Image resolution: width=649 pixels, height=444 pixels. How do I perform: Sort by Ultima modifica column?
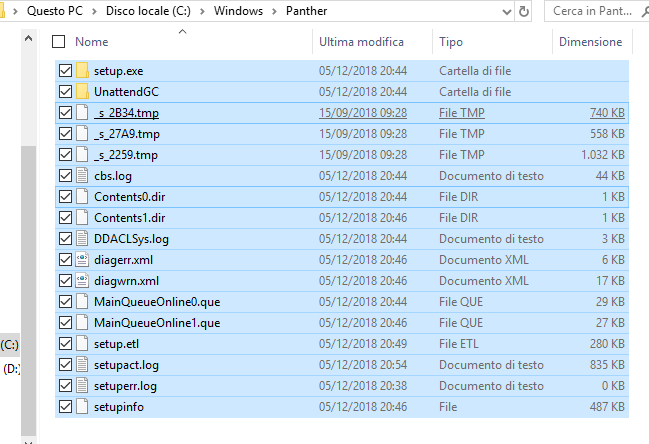pos(361,42)
